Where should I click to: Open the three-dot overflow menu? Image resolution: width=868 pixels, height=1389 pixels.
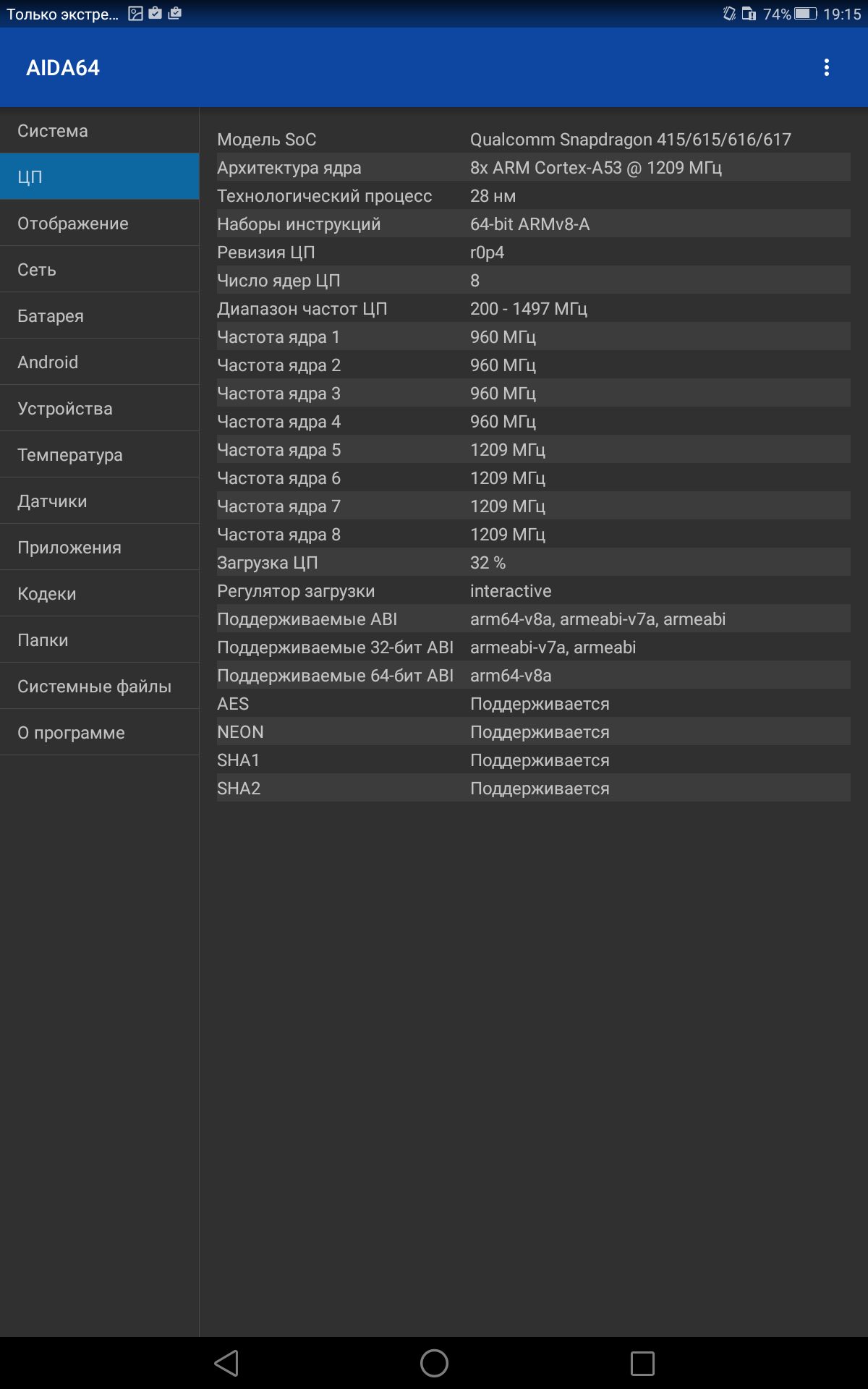[x=827, y=67]
